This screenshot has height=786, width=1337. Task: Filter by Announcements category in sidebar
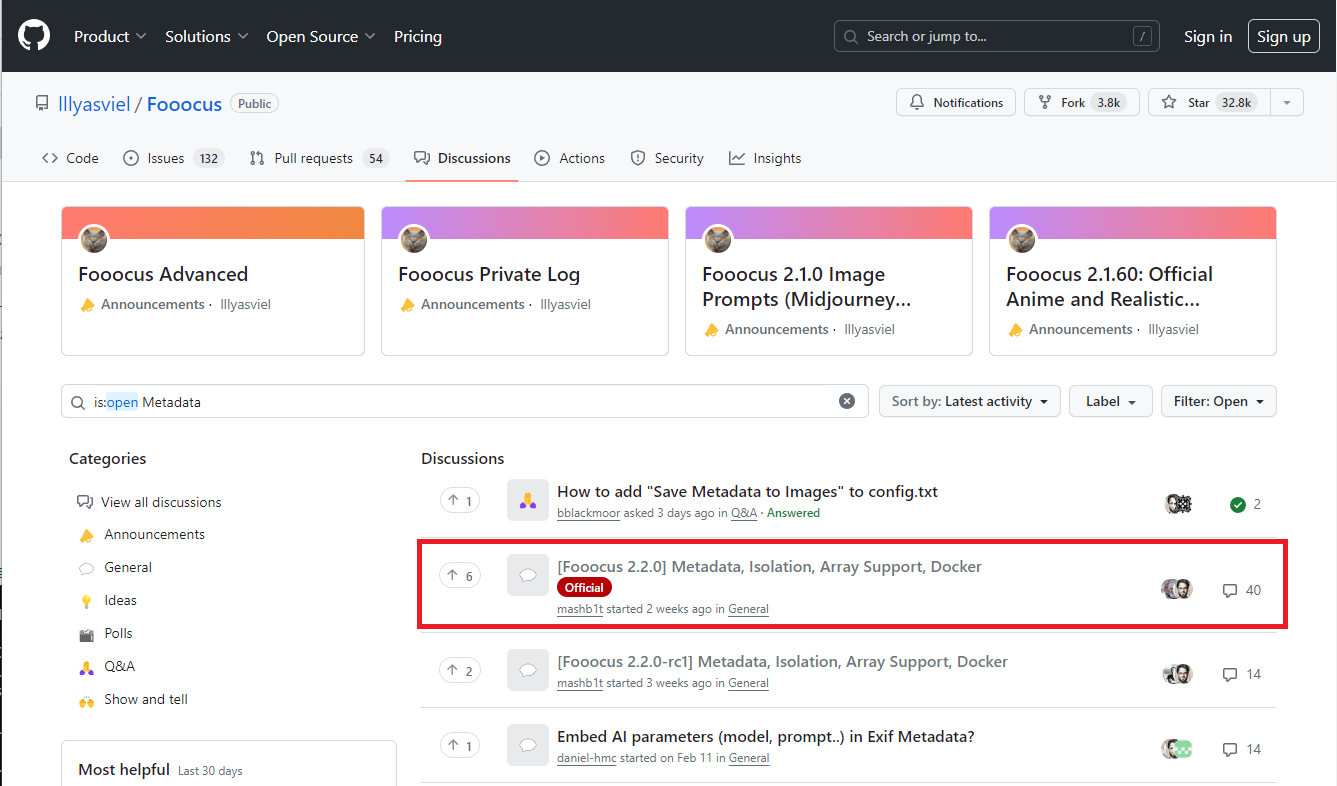click(142, 534)
